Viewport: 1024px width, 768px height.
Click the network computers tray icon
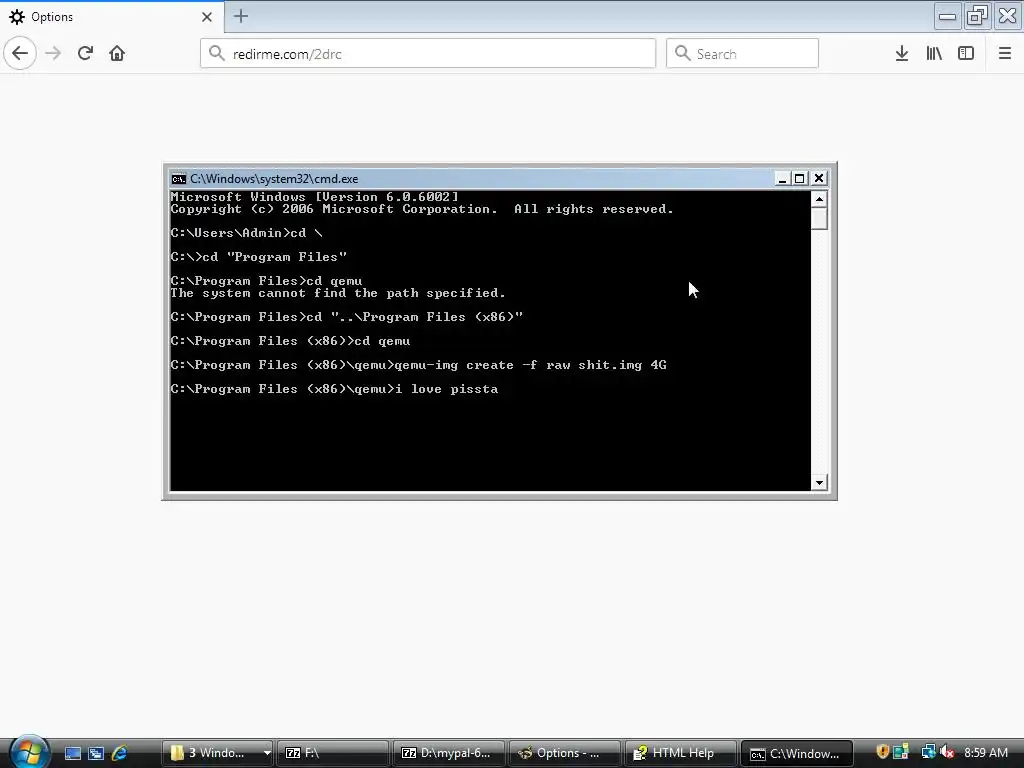pyautogui.click(x=928, y=752)
